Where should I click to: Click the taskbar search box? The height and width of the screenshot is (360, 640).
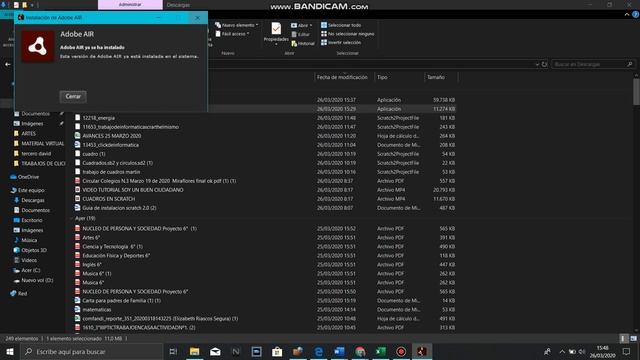click(91, 351)
